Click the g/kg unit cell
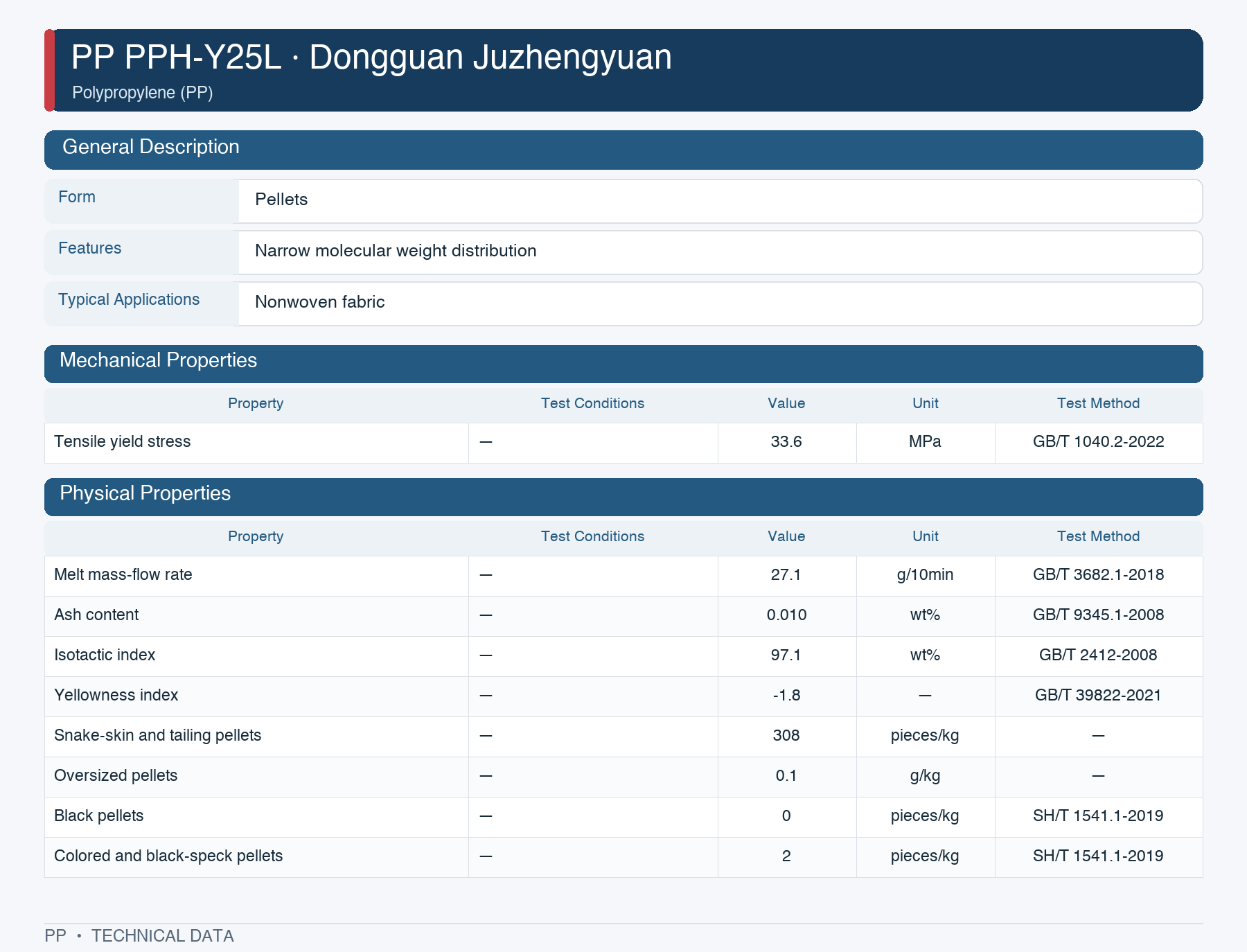The image size is (1247, 952). coord(925,776)
